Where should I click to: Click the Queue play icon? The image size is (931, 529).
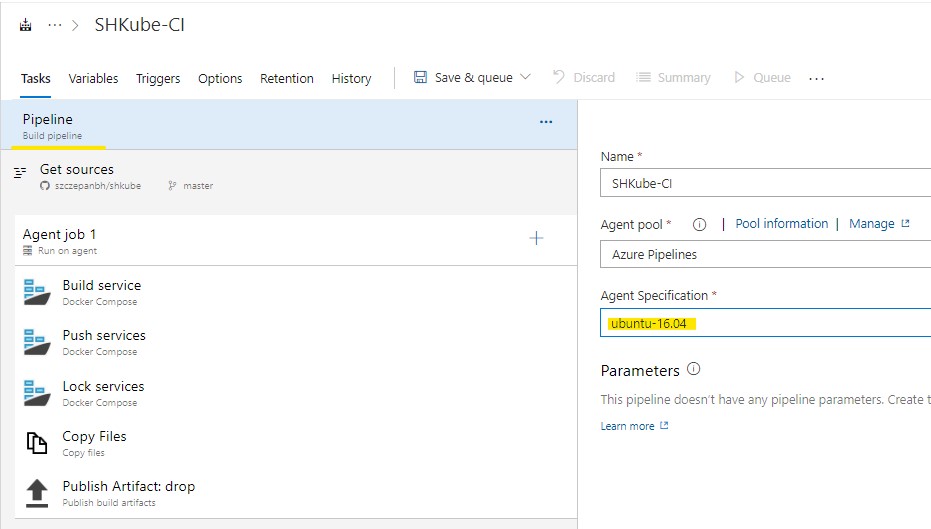pos(739,77)
